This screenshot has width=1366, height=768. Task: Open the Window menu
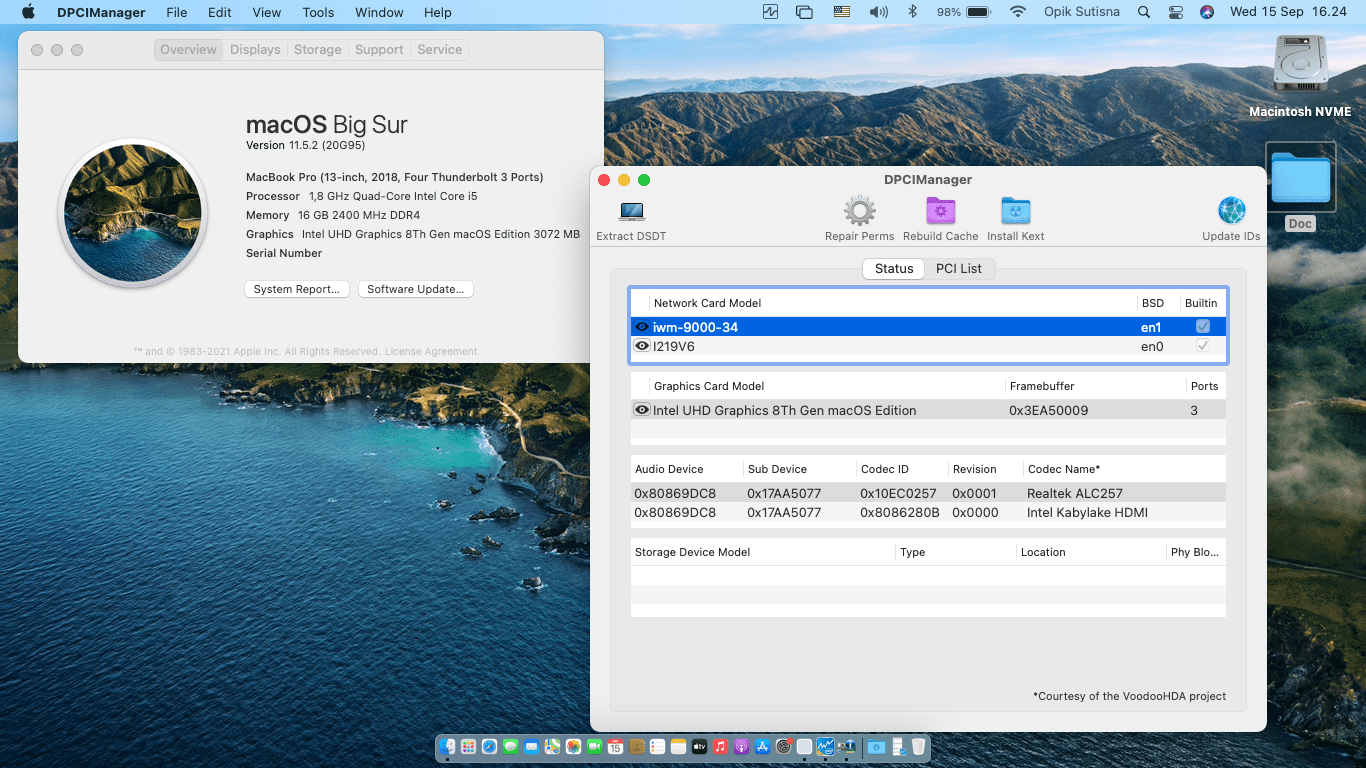coord(379,12)
